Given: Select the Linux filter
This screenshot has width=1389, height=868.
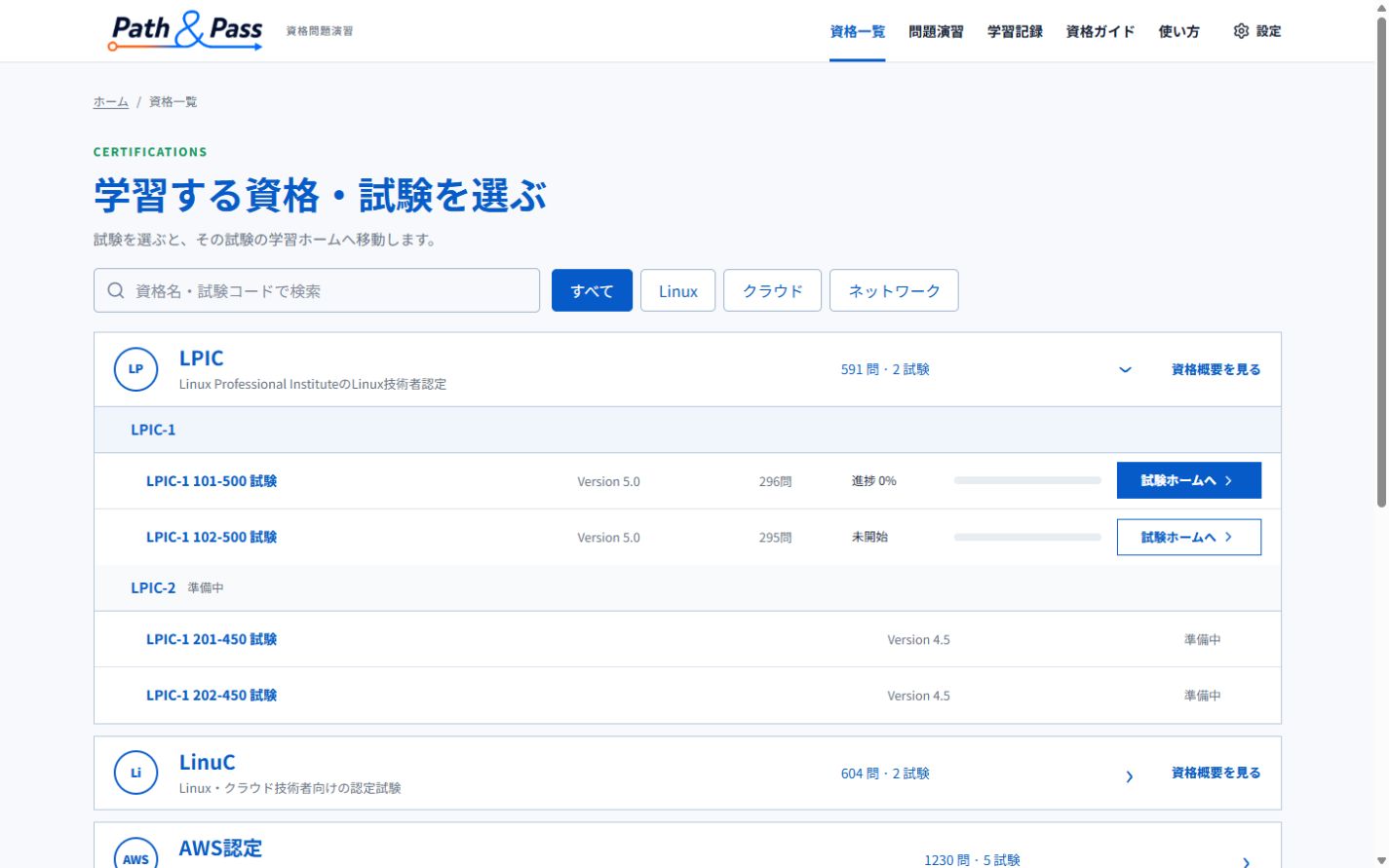Looking at the screenshot, I should click(x=677, y=290).
